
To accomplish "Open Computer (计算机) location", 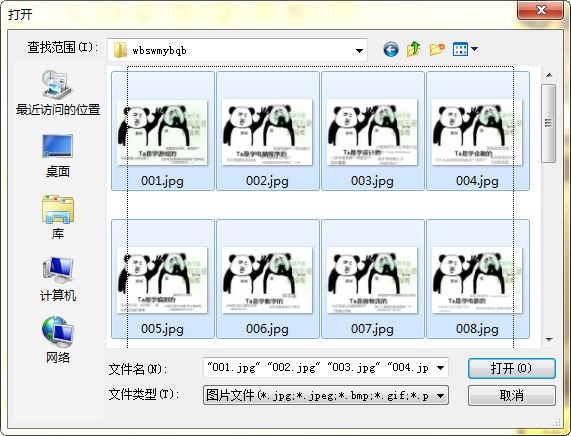I will 58,279.
